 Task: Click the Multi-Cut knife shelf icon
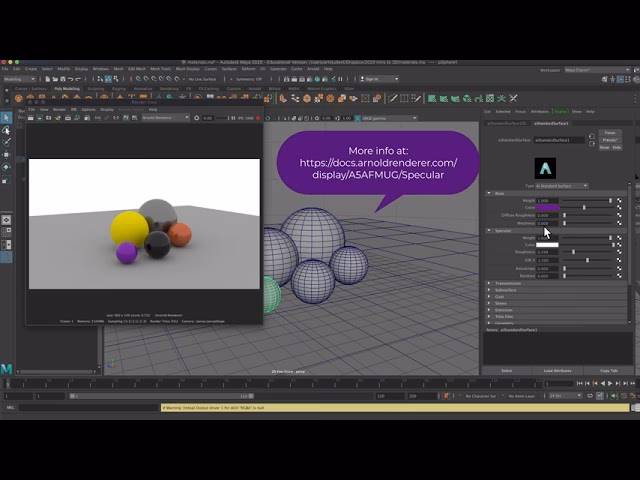point(393,98)
